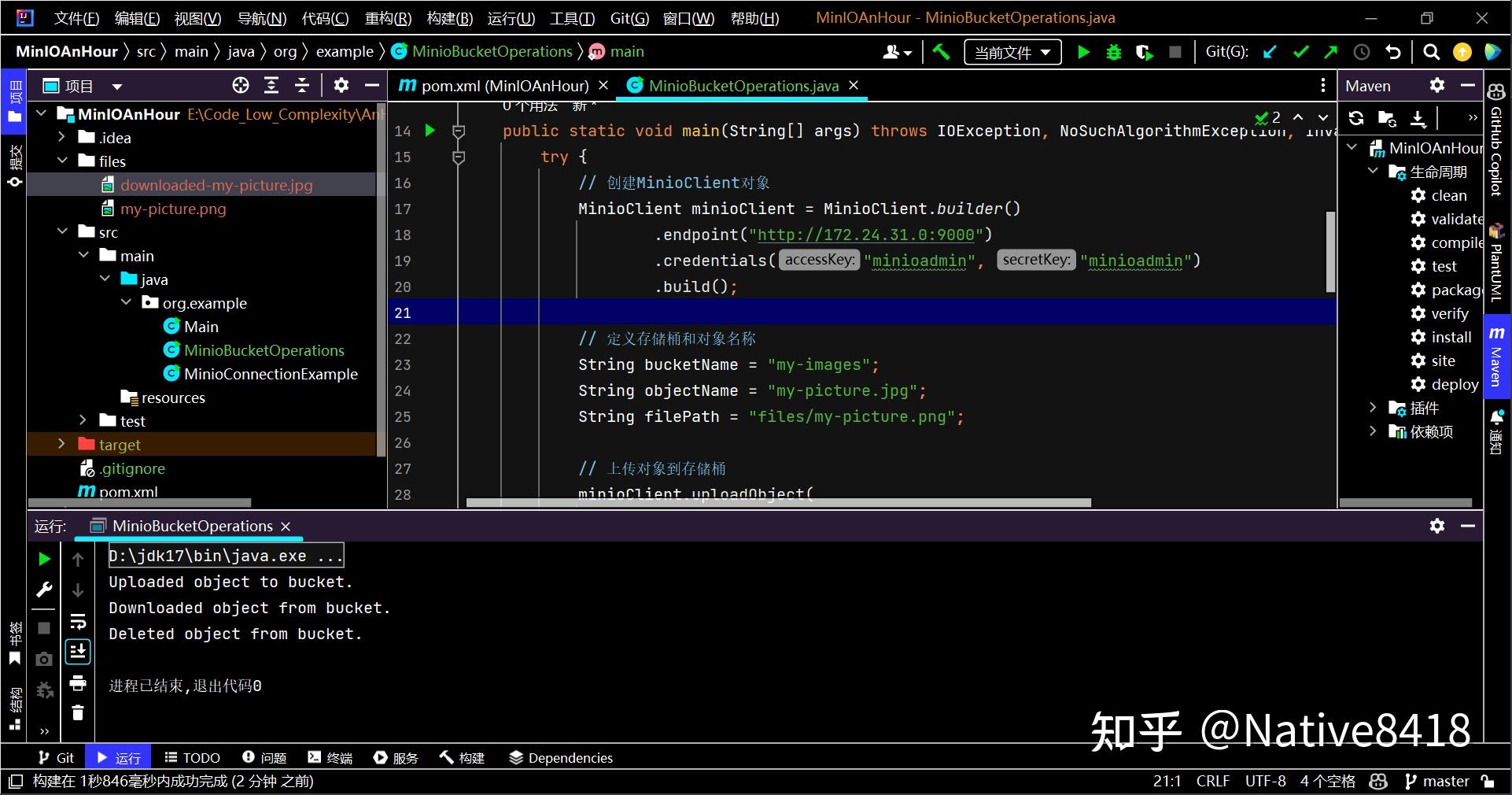The image size is (1512, 795).
Task: Click the run gutter arrow beside main method
Action: pos(430,131)
